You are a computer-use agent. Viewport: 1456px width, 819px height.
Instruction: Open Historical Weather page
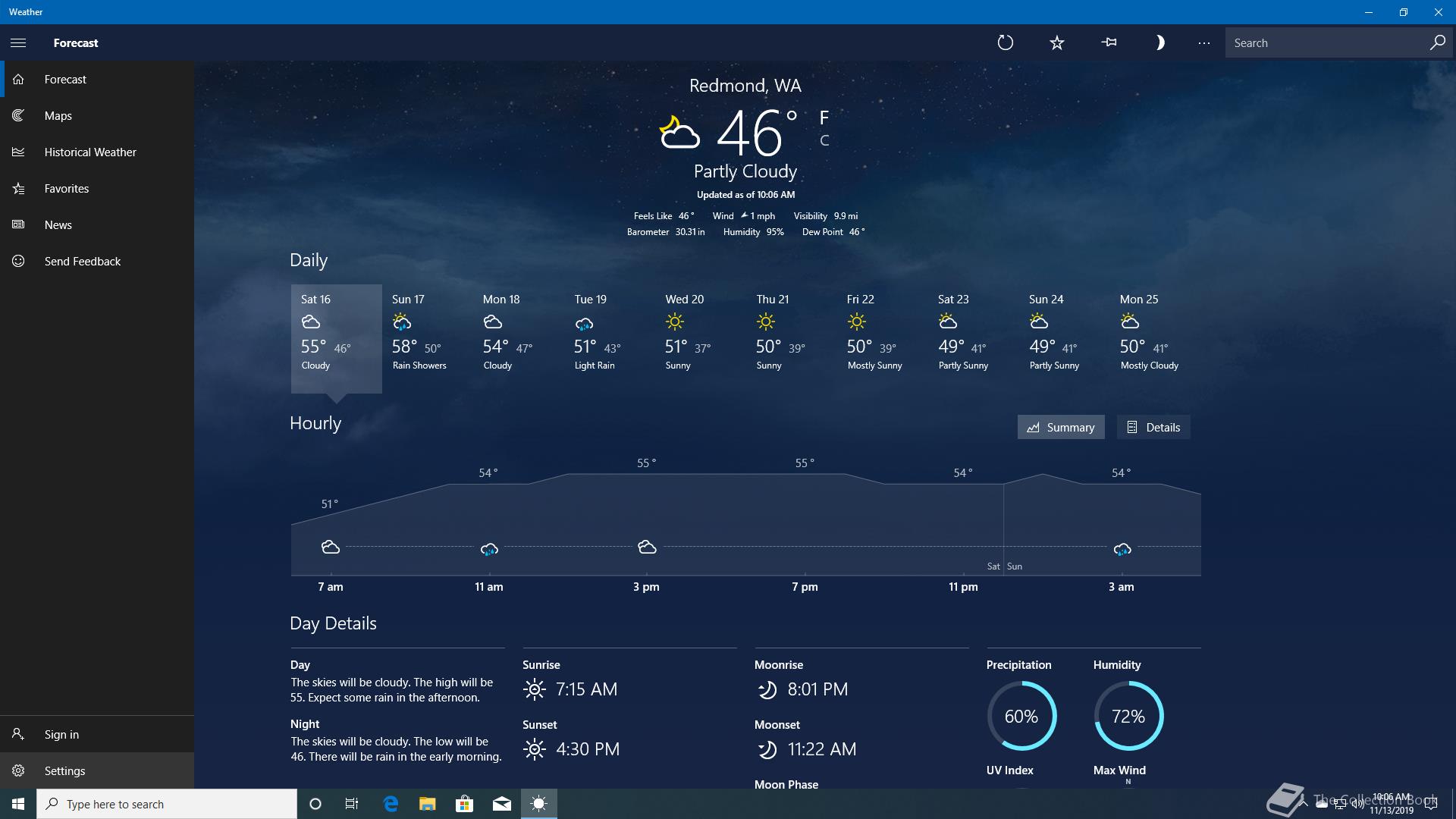97,152
